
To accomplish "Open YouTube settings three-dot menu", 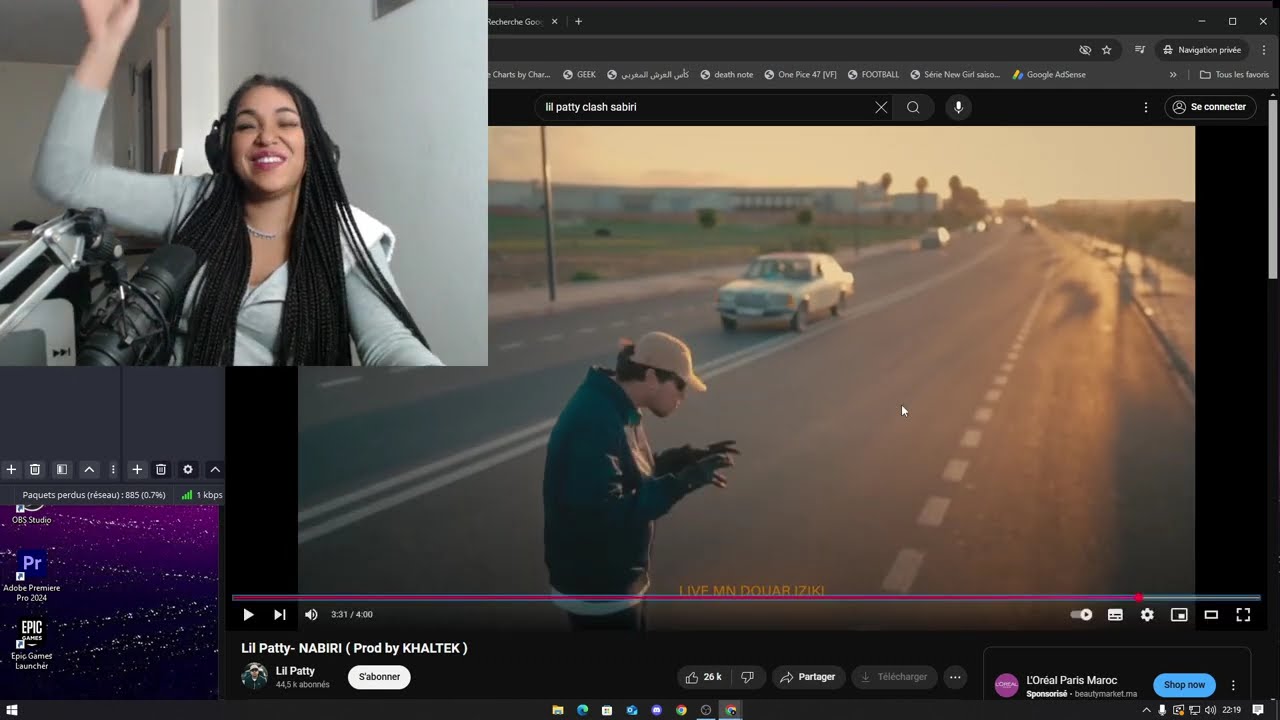I will (x=1146, y=107).
